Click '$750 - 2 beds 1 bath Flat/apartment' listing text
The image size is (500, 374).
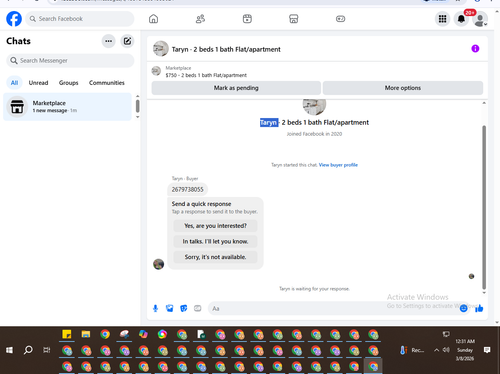pos(206,75)
